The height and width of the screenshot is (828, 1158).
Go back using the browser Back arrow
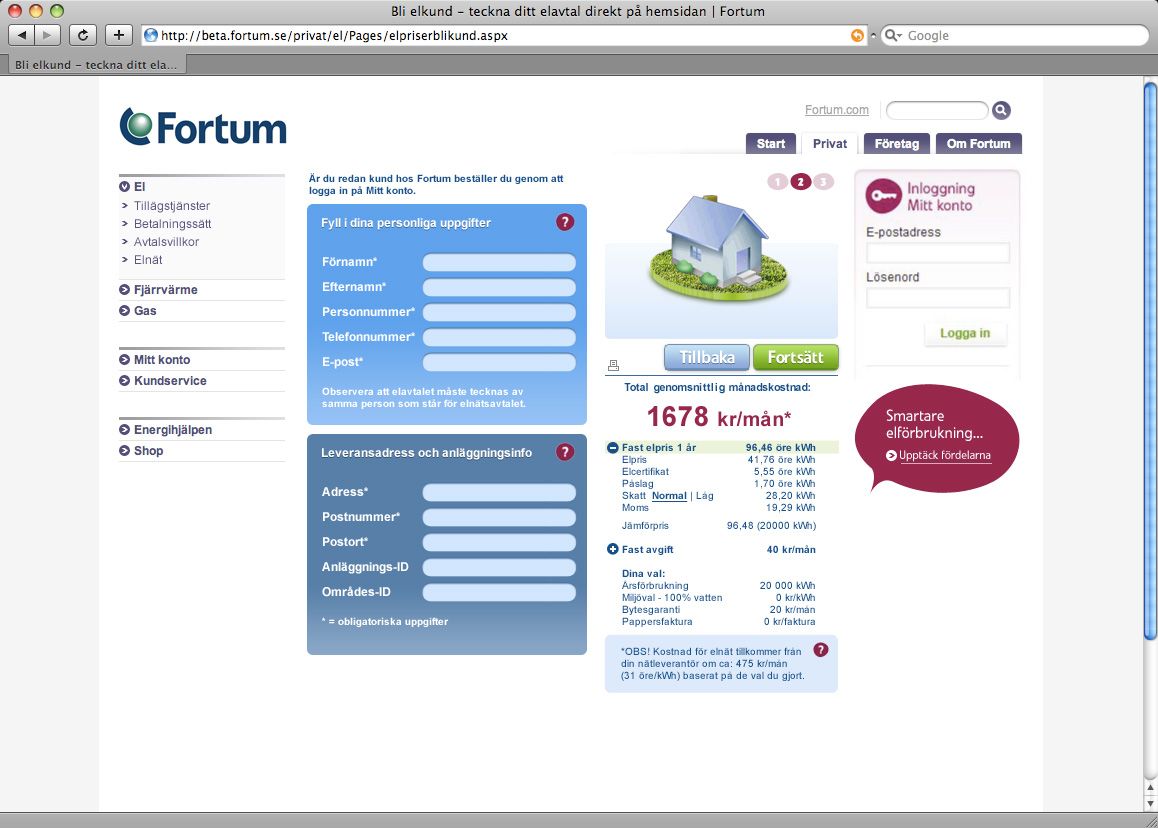pyautogui.click(x=21, y=35)
